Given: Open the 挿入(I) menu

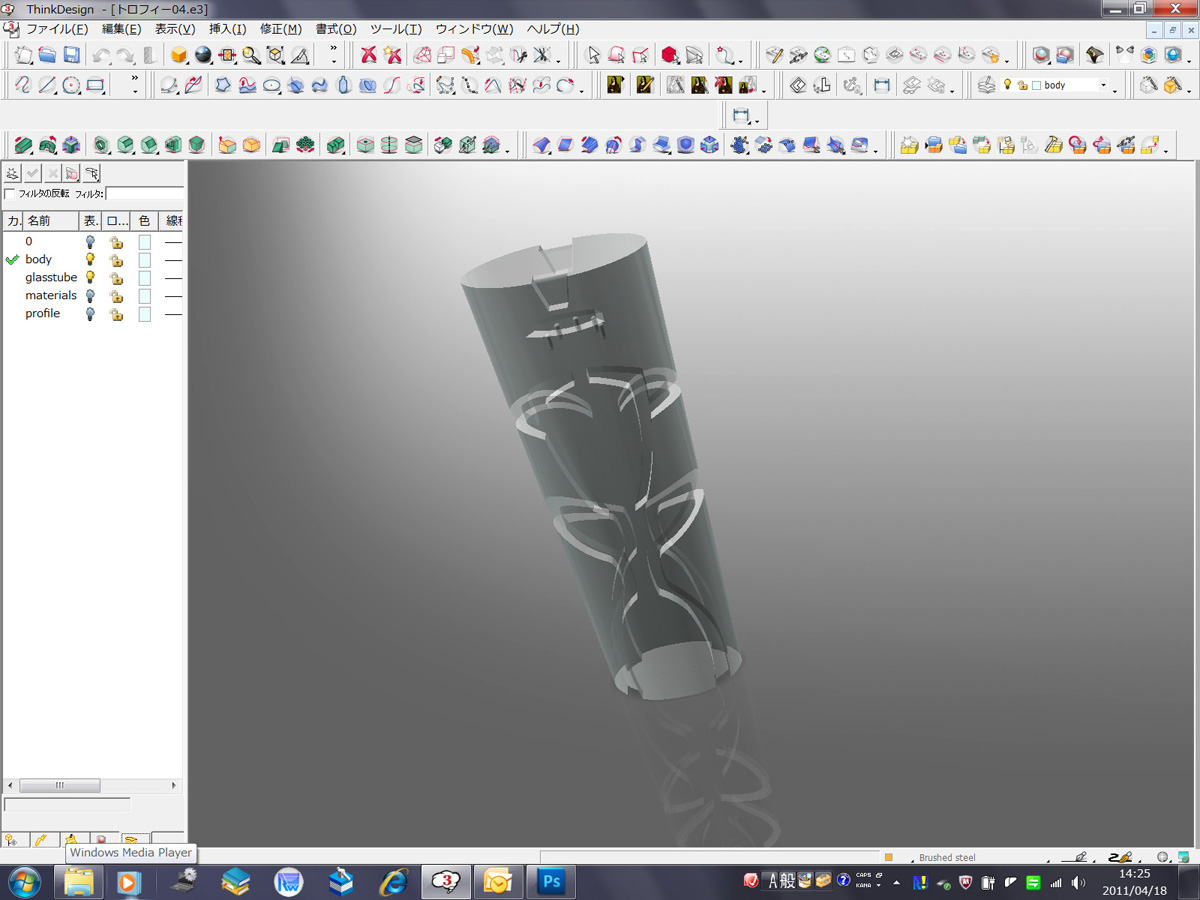Looking at the screenshot, I should click(227, 29).
